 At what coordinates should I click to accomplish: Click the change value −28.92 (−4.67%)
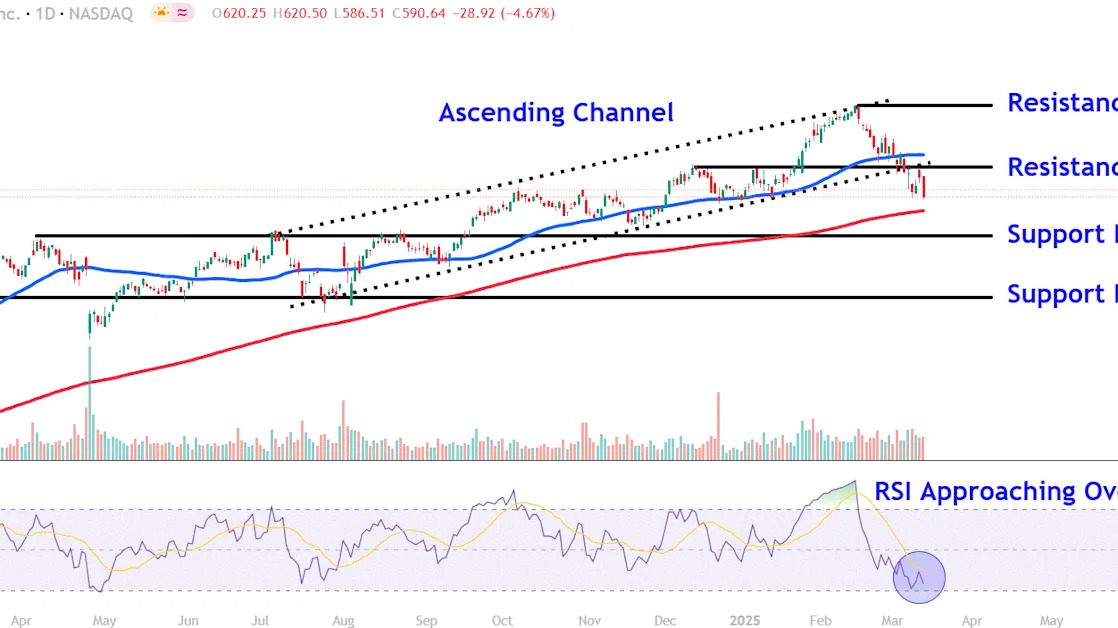point(505,14)
